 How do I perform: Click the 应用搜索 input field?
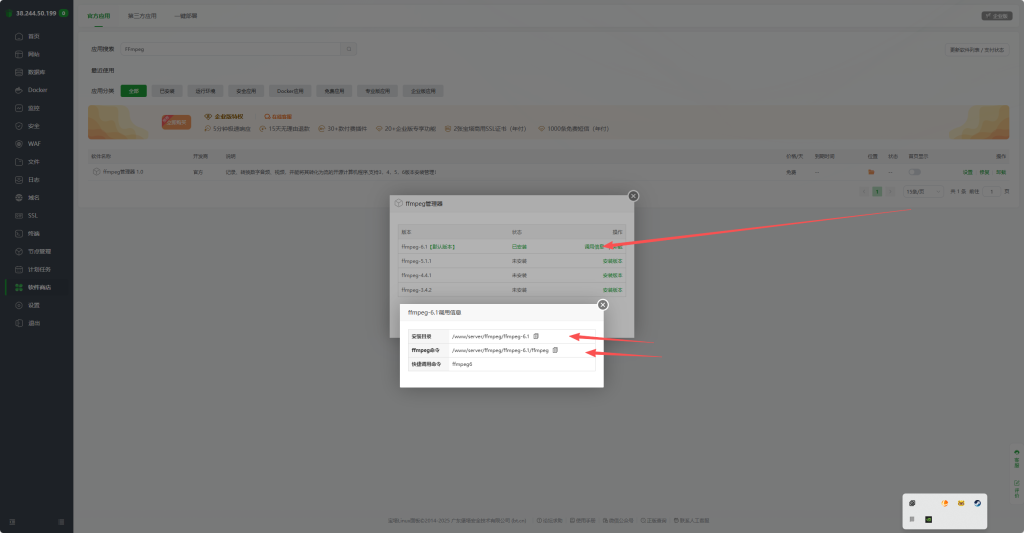coord(230,48)
